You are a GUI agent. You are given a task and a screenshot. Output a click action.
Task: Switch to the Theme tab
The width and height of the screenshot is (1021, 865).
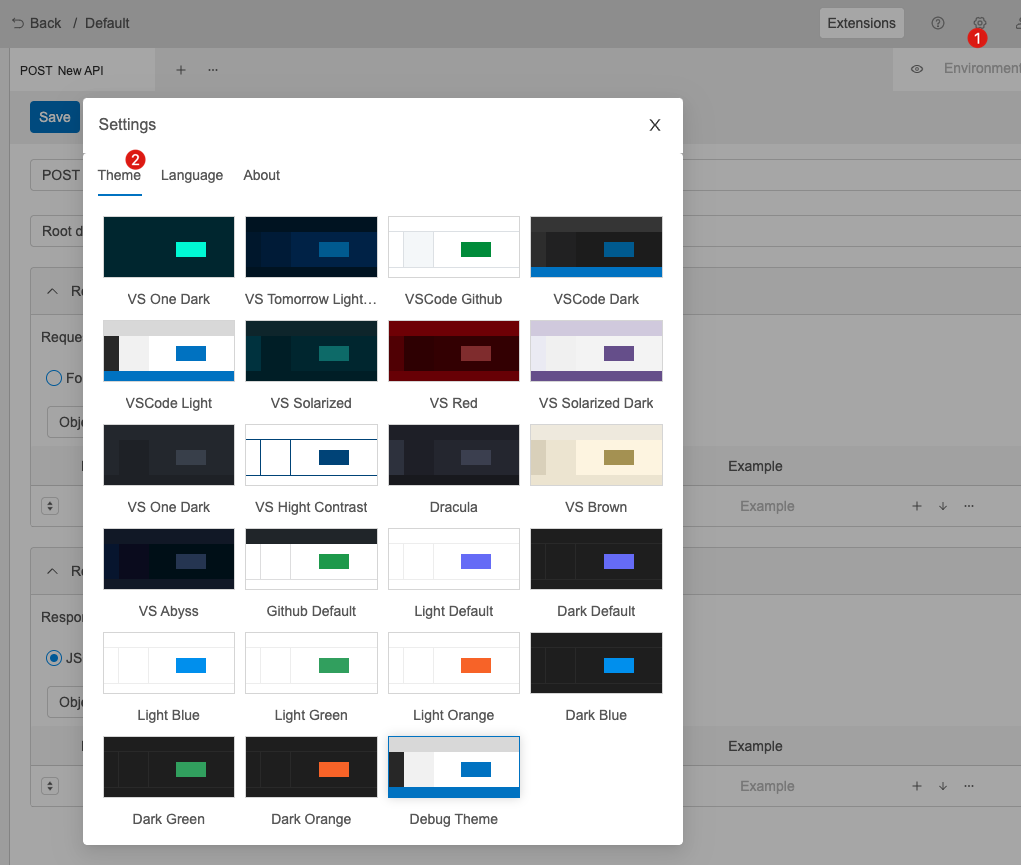pos(119,175)
